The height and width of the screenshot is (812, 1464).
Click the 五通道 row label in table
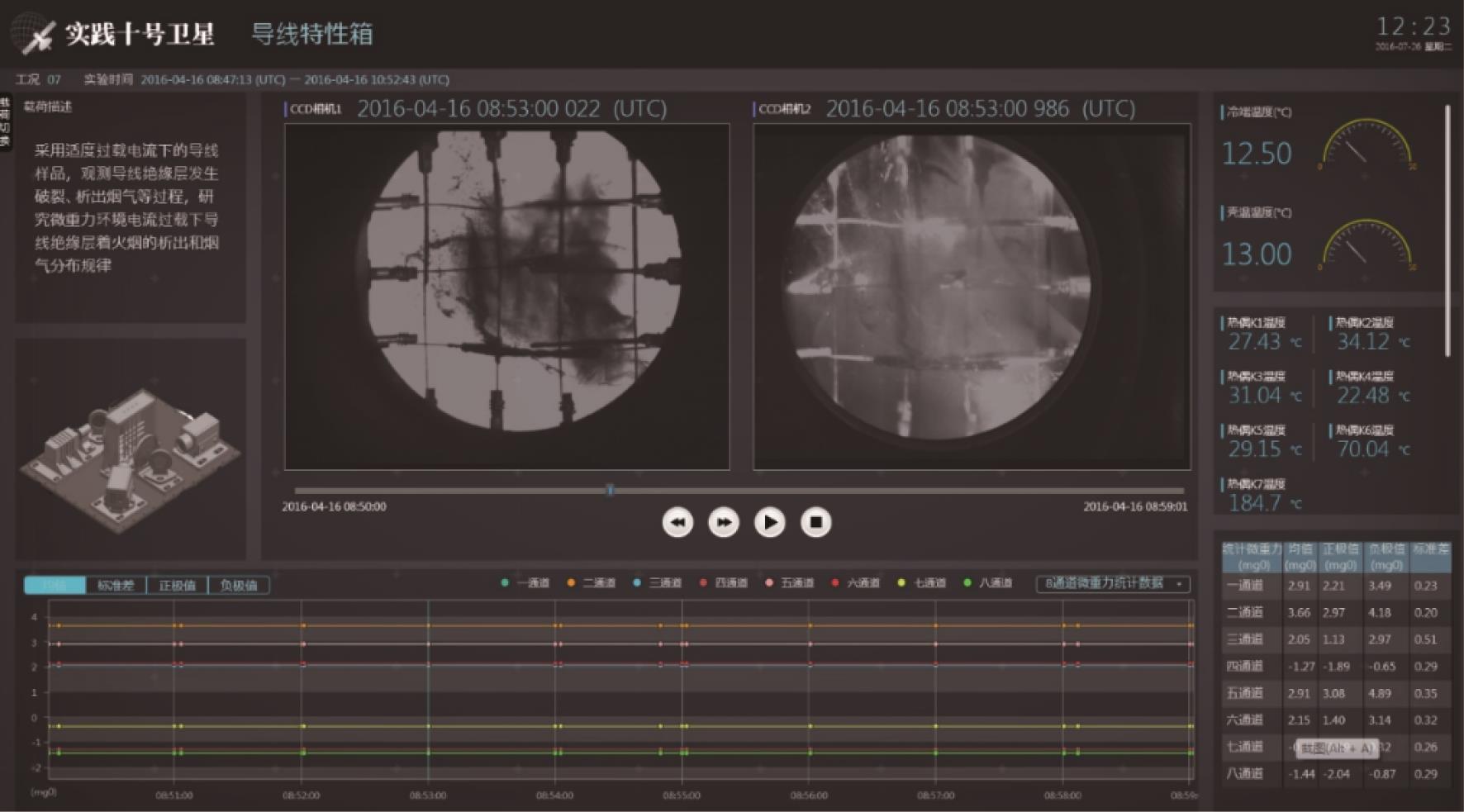pos(1245,693)
